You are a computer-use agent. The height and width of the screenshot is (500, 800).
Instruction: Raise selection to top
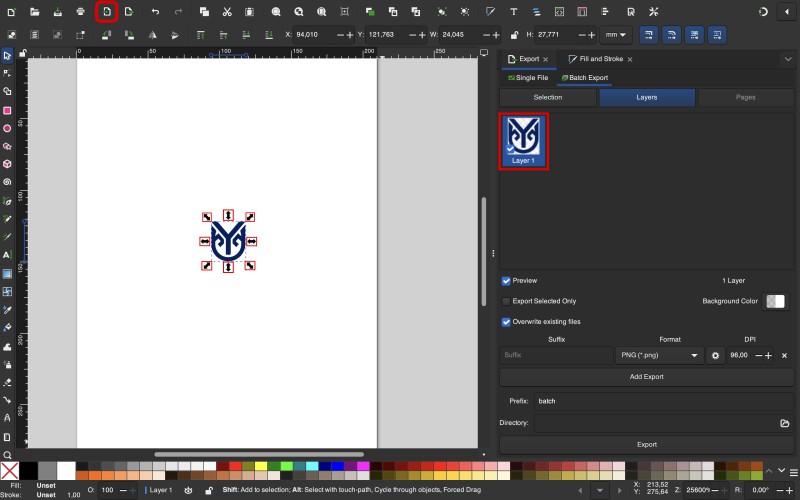pos(201,35)
